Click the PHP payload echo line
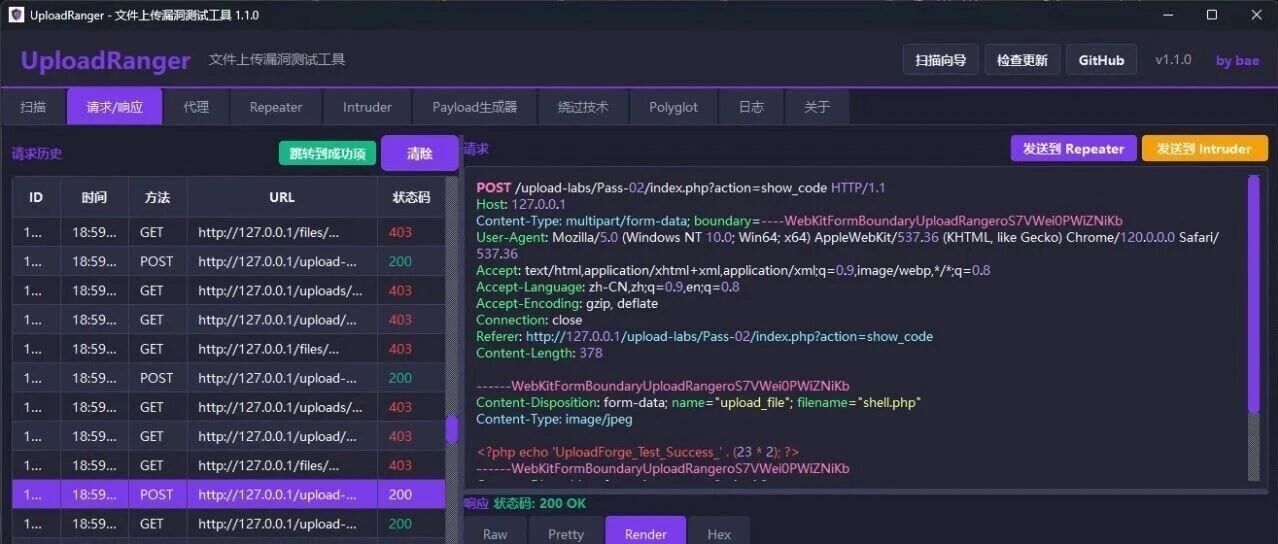This screenshot has height=544, width=1278. click(638, 452)
